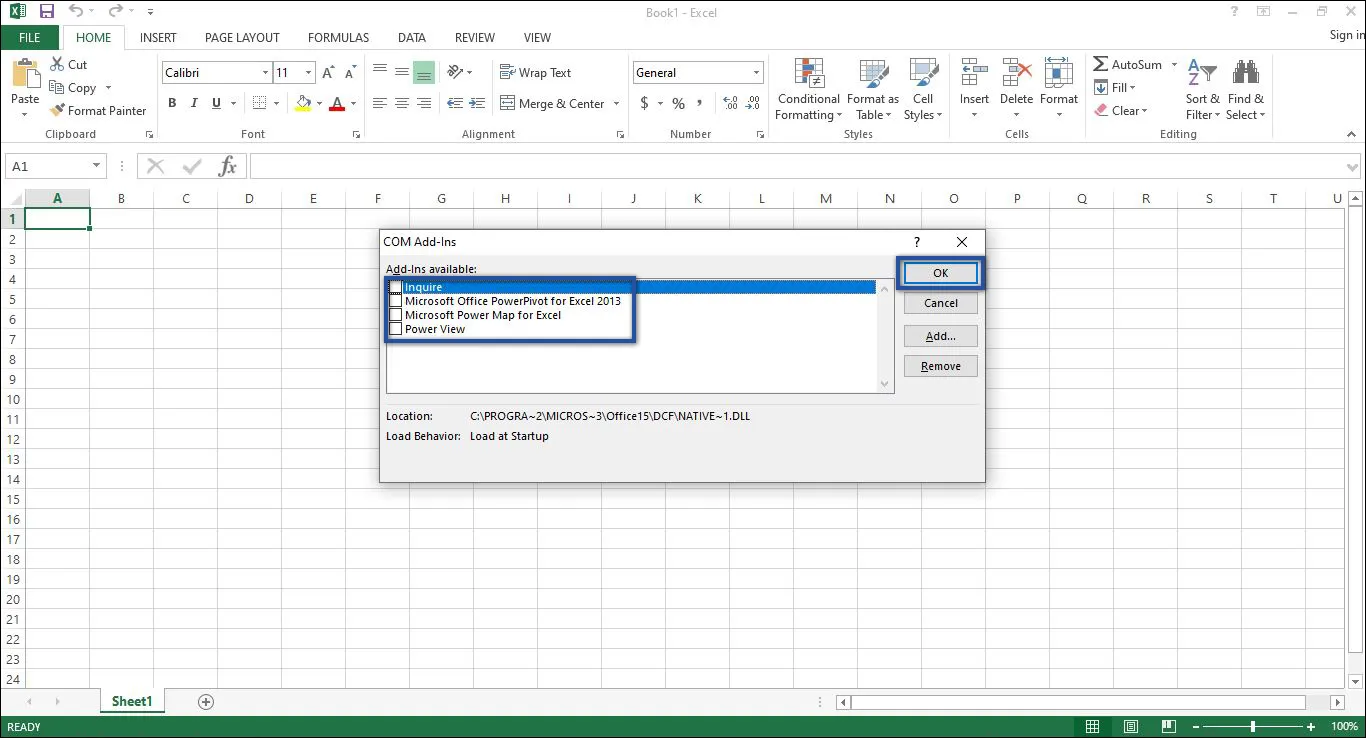Click the Remove button

pyautogui.click(x=939, y=365)
